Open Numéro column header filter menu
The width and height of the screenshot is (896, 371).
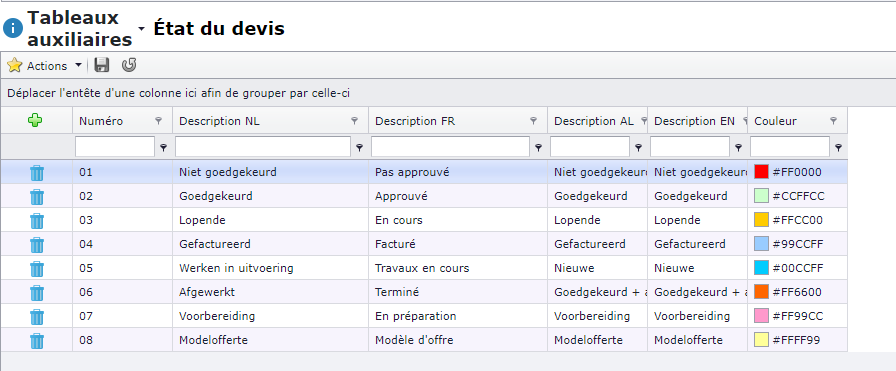[158, 121]
